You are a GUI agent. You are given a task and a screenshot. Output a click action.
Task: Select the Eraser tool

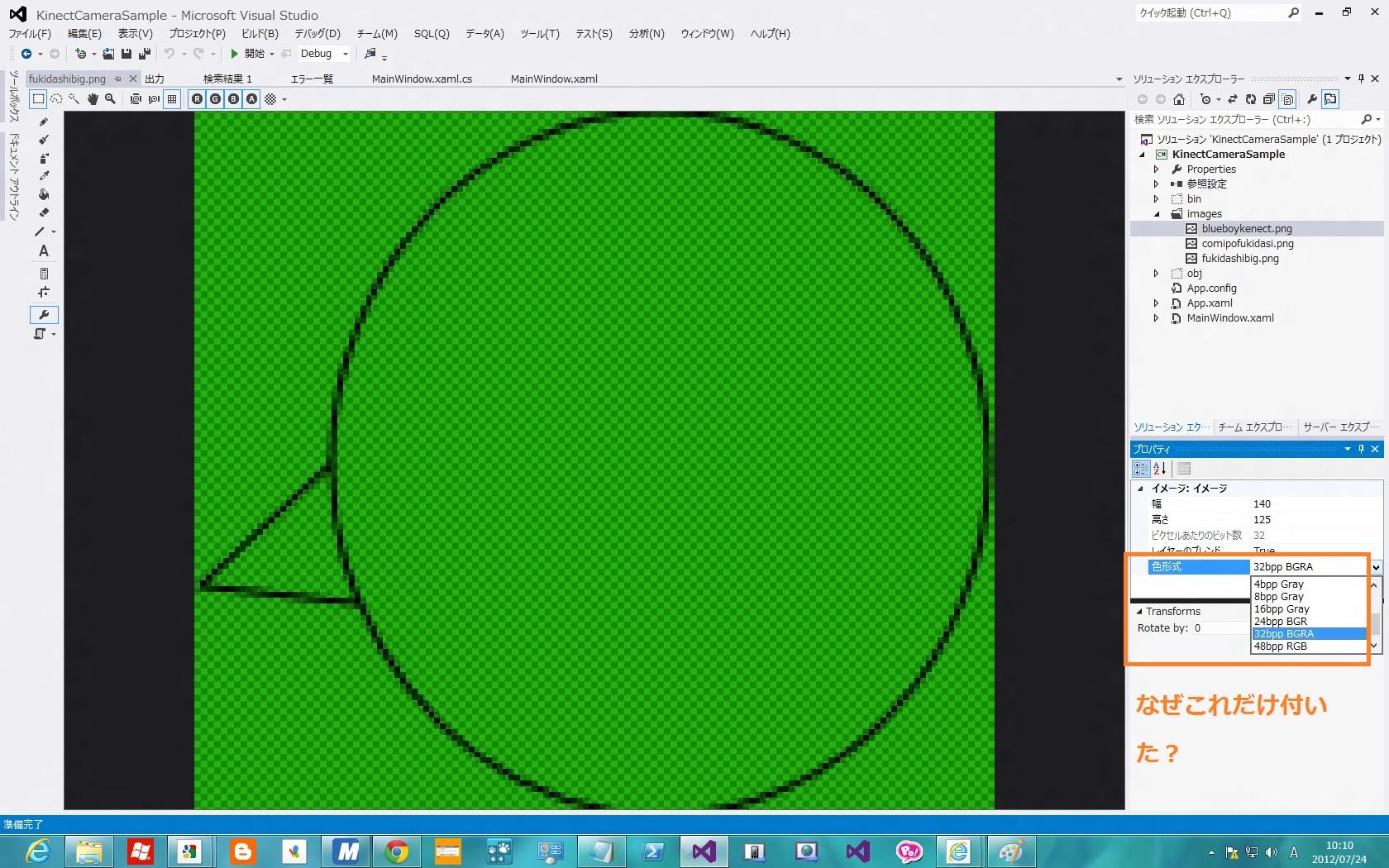44,212
